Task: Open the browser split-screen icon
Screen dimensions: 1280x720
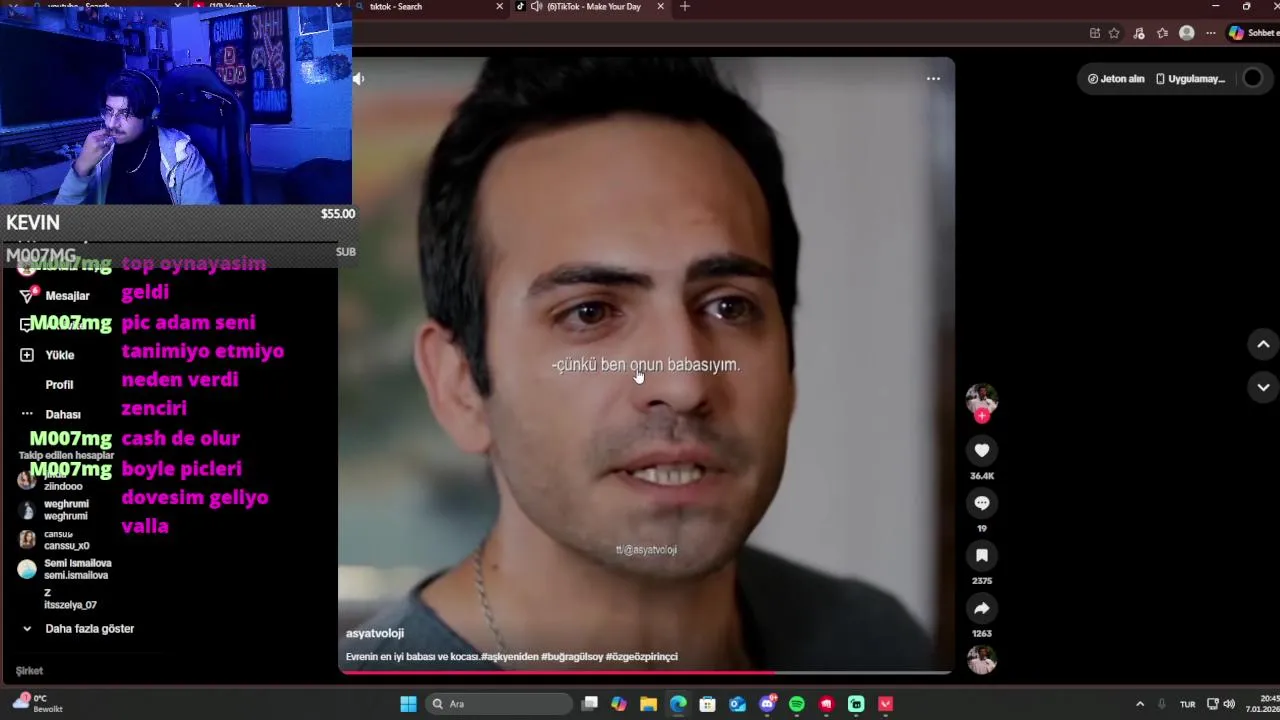Action: click(x=1095, y=33)
